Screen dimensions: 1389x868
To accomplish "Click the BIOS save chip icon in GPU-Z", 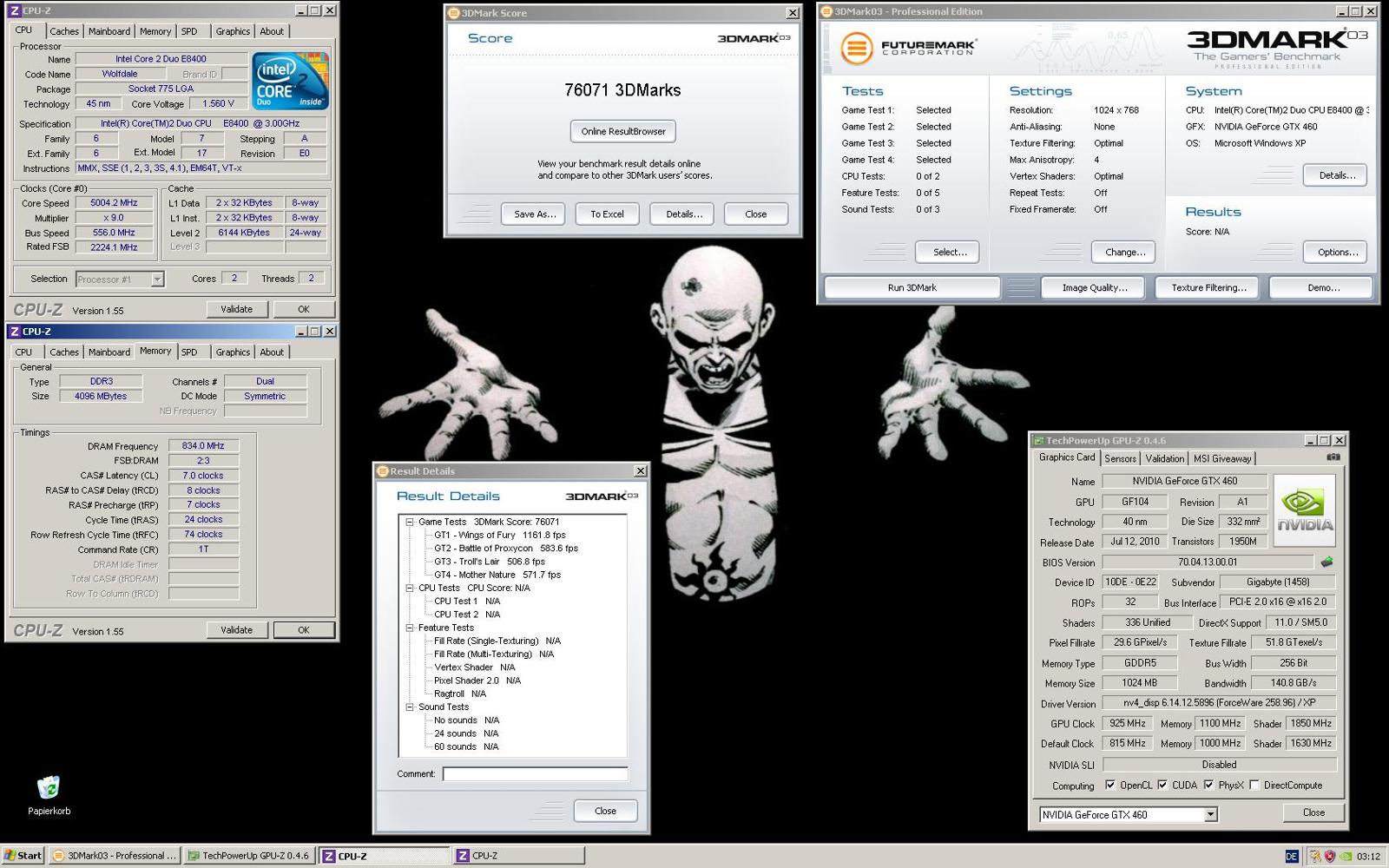I will (x=1326, y=562).
